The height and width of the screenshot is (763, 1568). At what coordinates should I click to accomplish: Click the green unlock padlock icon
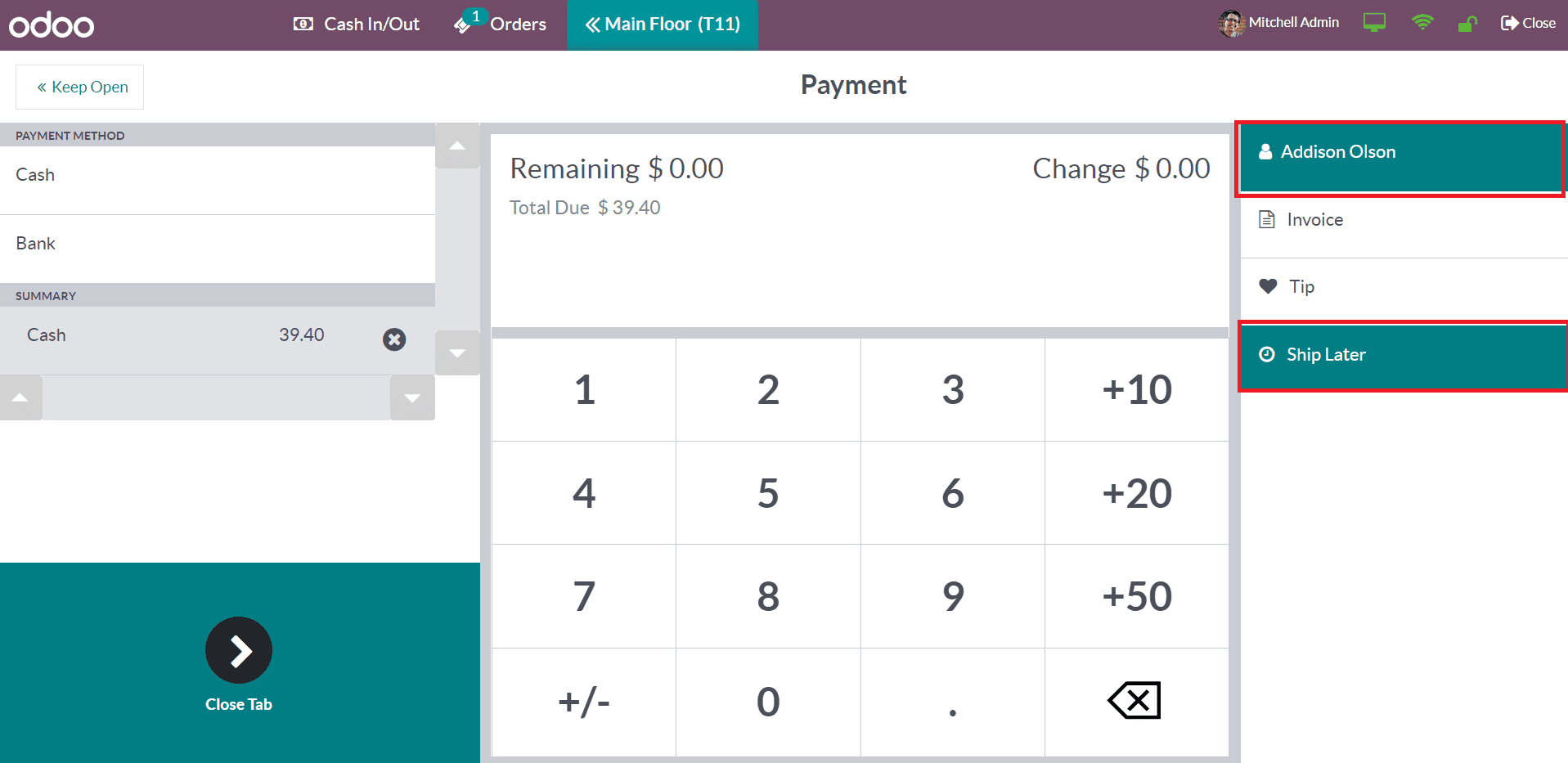tap(1467, 24)
